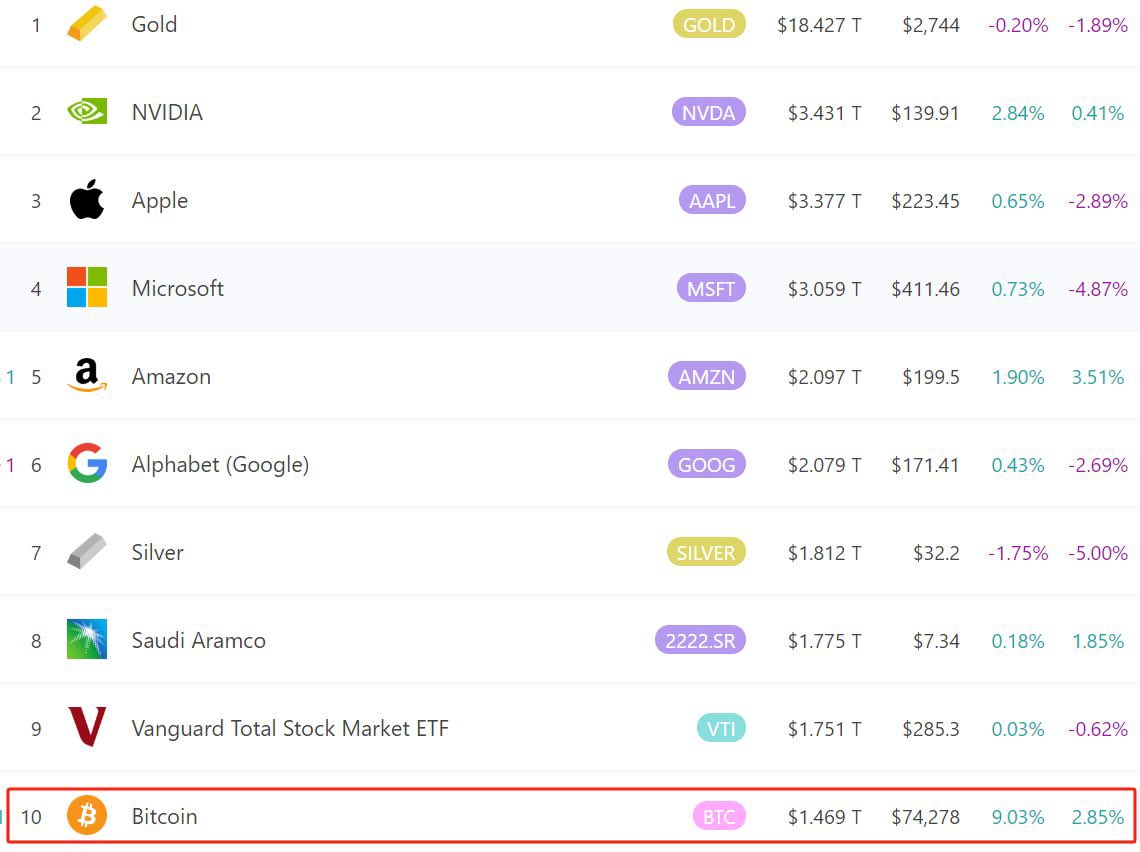The height and width of the screenshot is (852, 1140).
Task: Click the GOLD ticker badge
Action: tap(709, 25)
